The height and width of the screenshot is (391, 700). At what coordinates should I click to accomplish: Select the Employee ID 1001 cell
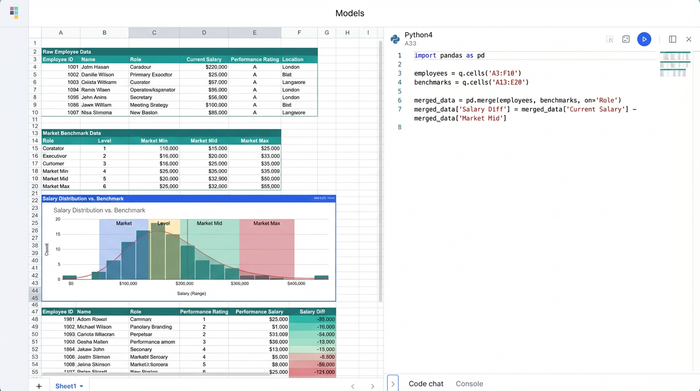tap(61, 67)
